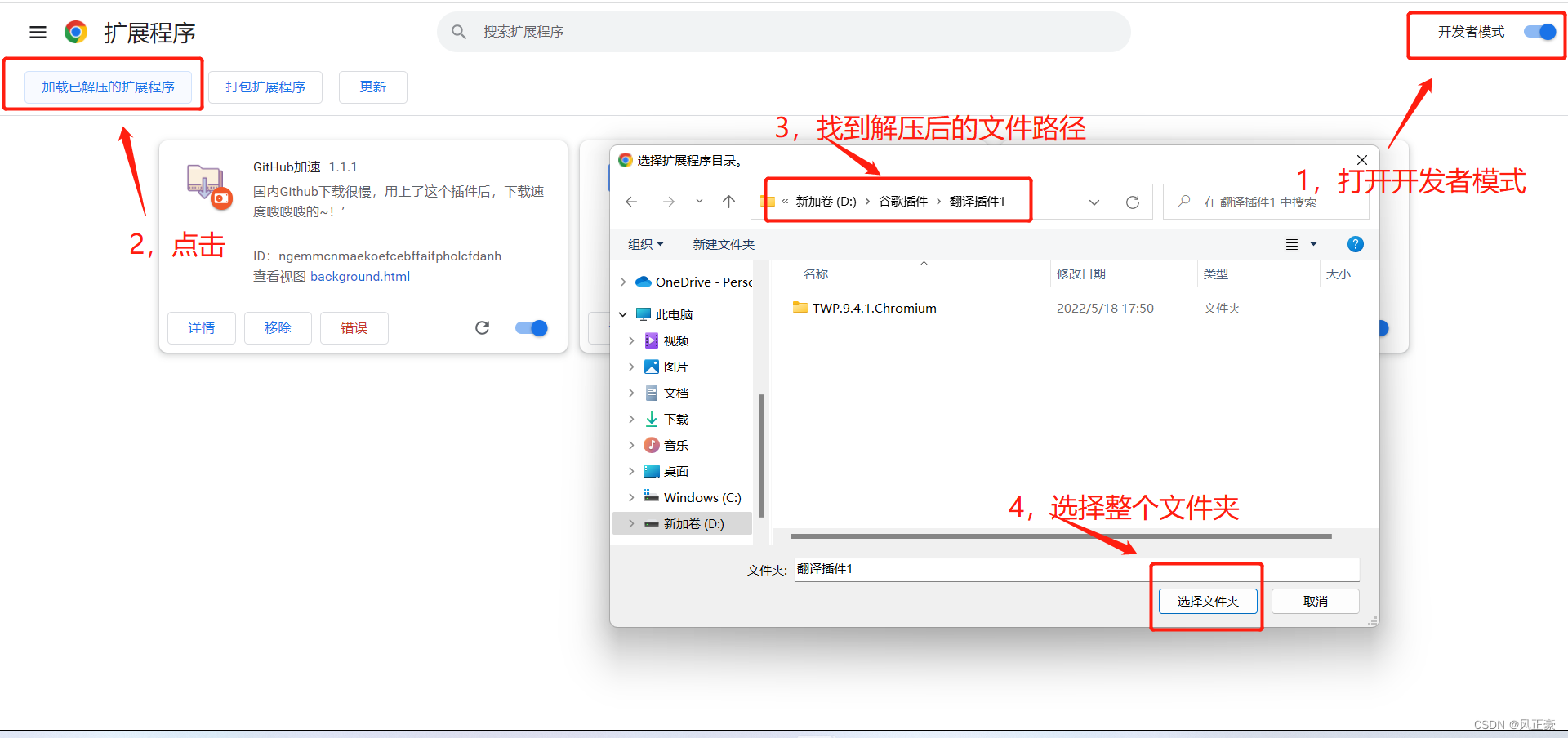Click 选择文件夹 button
Screen dimensions: 1568x738
pos(1208,601)
